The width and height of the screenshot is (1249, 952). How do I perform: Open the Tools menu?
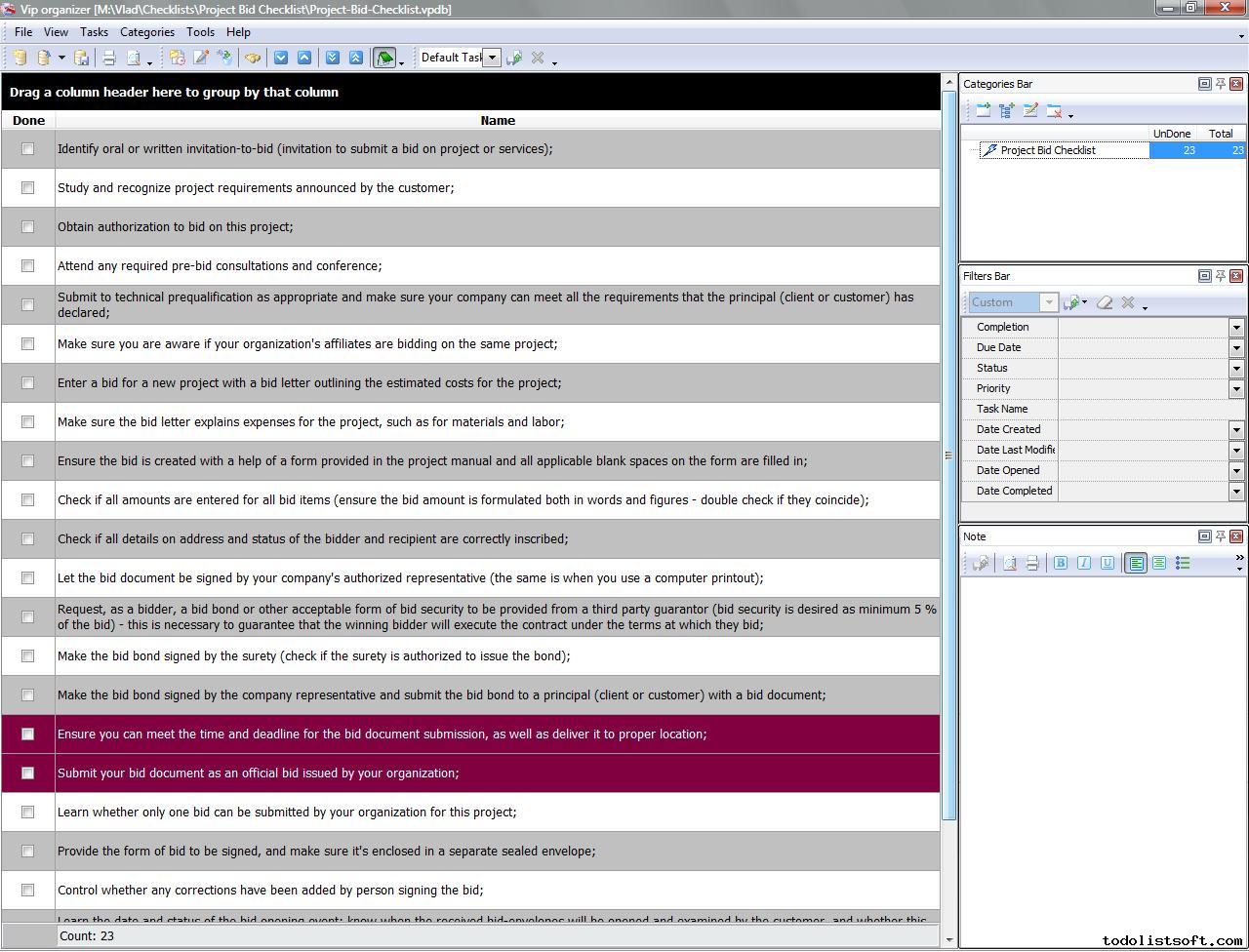click(x=200, y=32)
